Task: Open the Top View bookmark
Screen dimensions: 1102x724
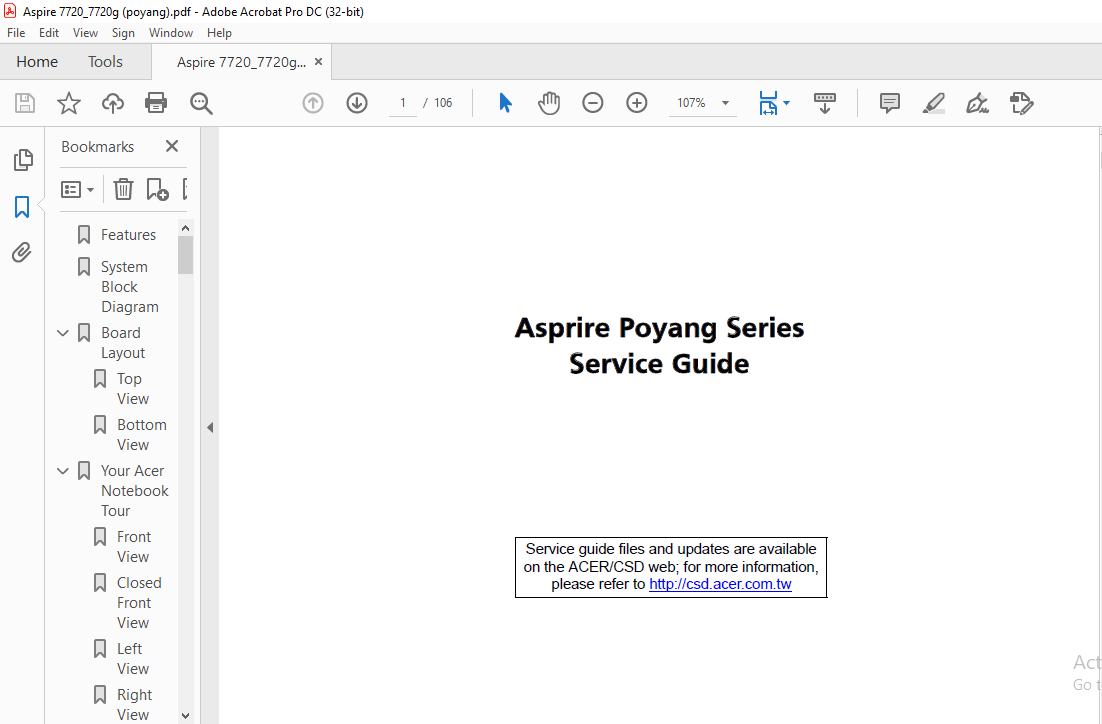Action: coord(133,389)
